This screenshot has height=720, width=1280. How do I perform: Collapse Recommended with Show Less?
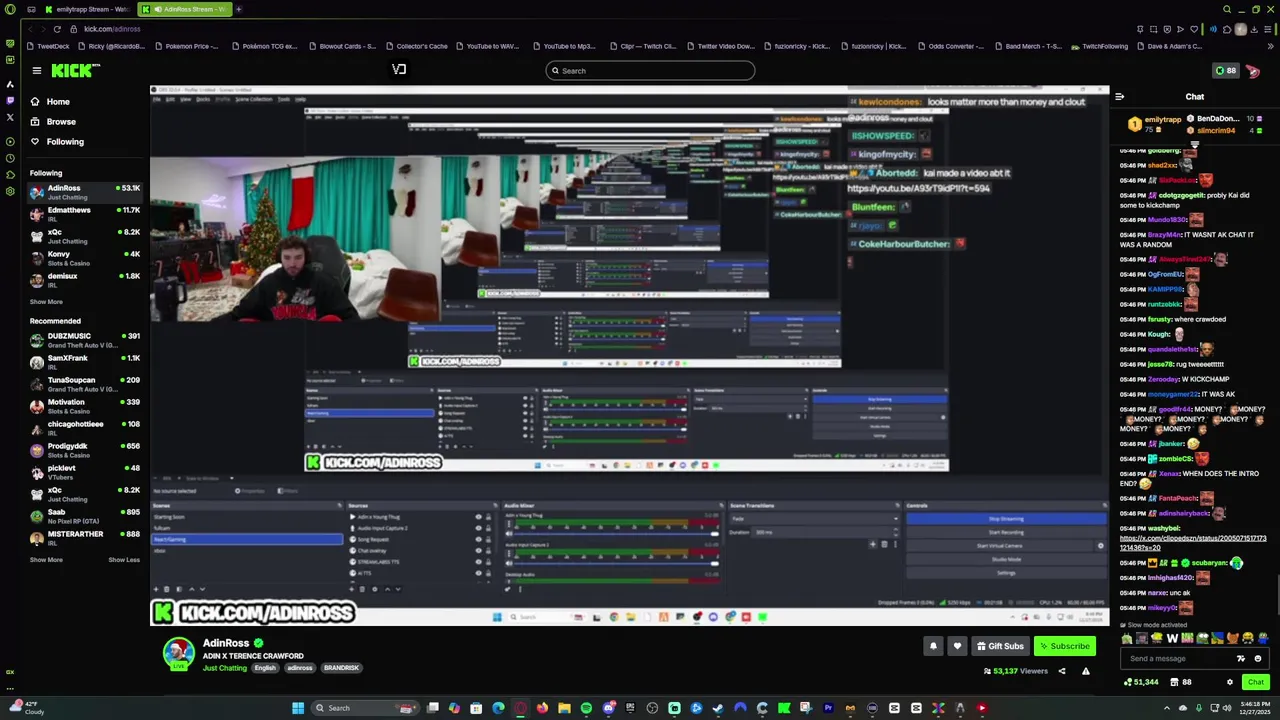click(x=124, y=559)
